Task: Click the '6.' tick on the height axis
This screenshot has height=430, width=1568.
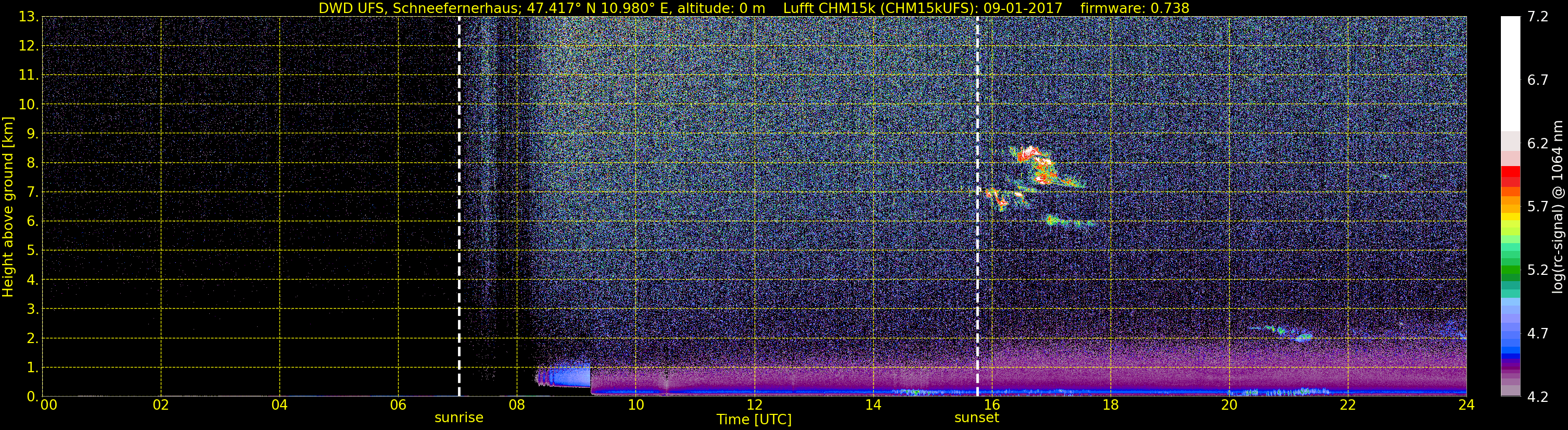Action: [32, 221]
